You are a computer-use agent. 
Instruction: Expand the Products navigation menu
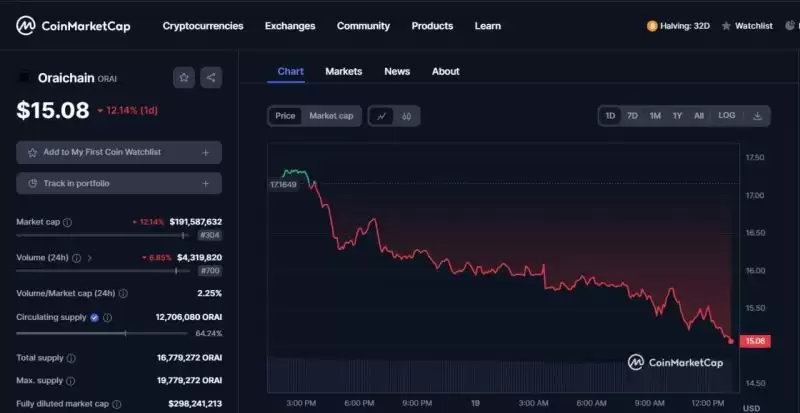(x=432, y=26)
